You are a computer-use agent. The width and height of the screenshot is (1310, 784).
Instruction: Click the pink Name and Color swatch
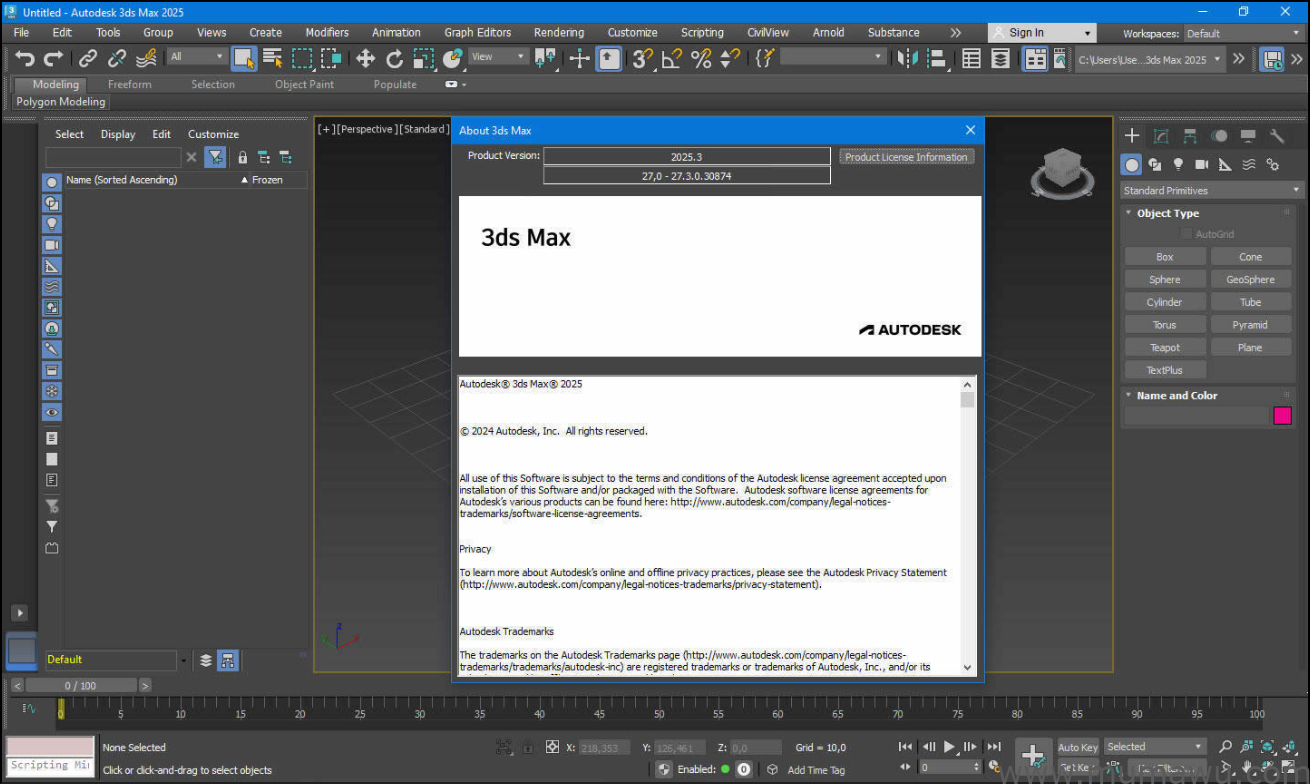tap(1283, 416)
